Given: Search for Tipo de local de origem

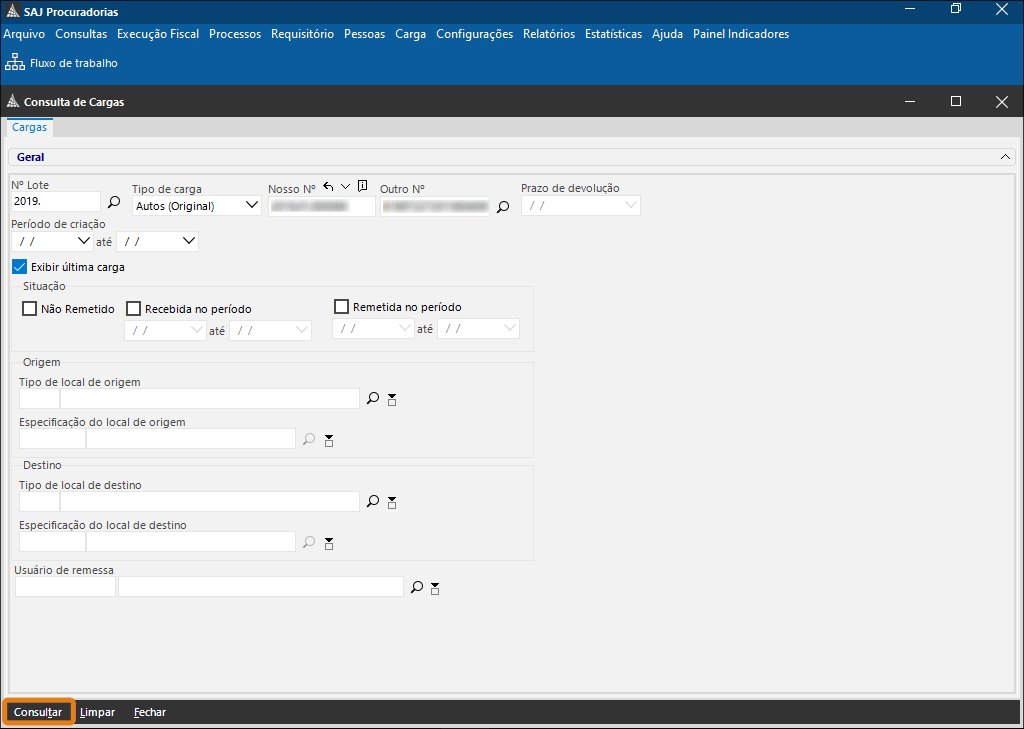Looking at the screenshot, I should [373, 399].
